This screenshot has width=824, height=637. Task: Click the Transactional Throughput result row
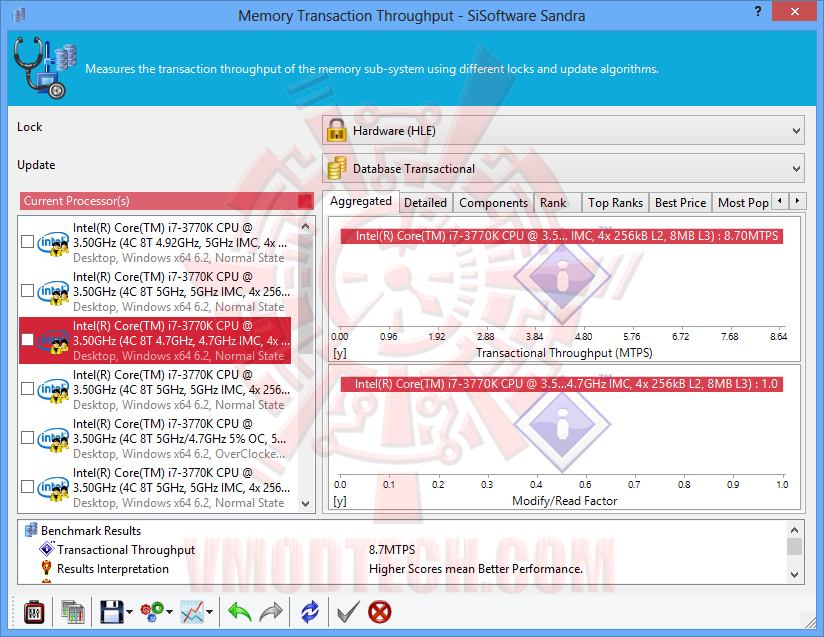click(x=403, y=549)
